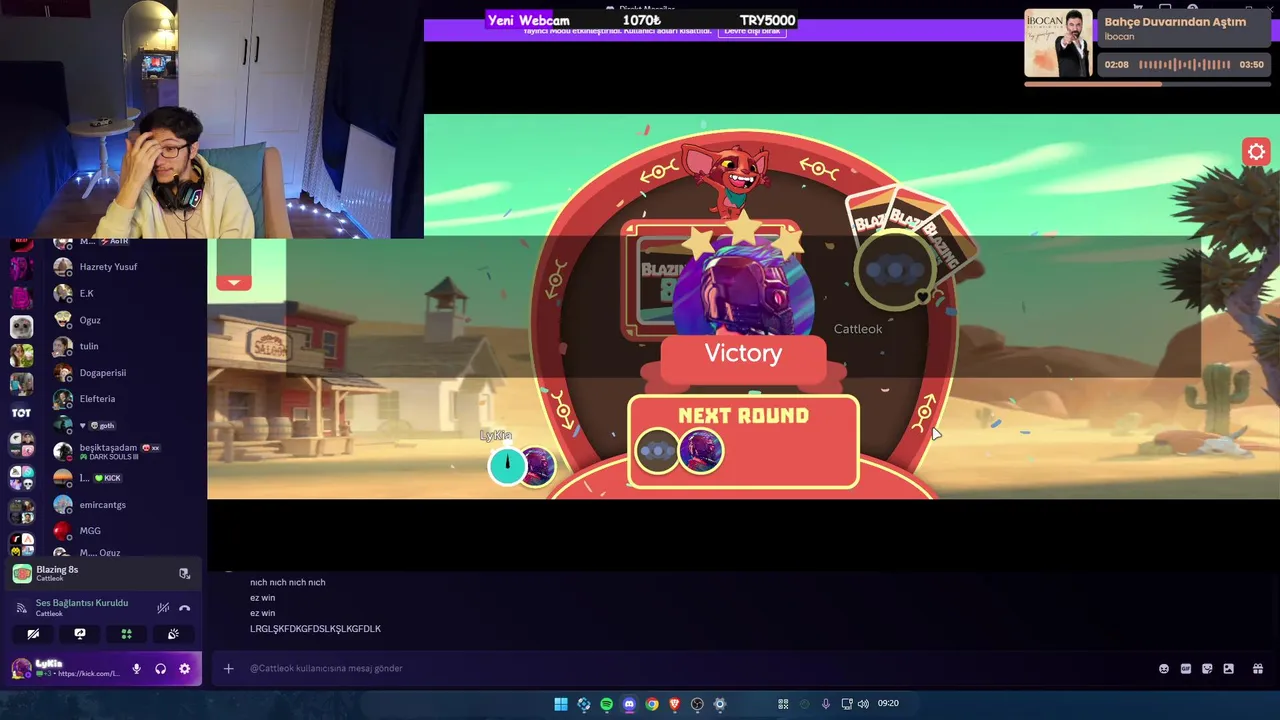
Task: Click the plus attach button in chat
Action: tap(228, 668)
